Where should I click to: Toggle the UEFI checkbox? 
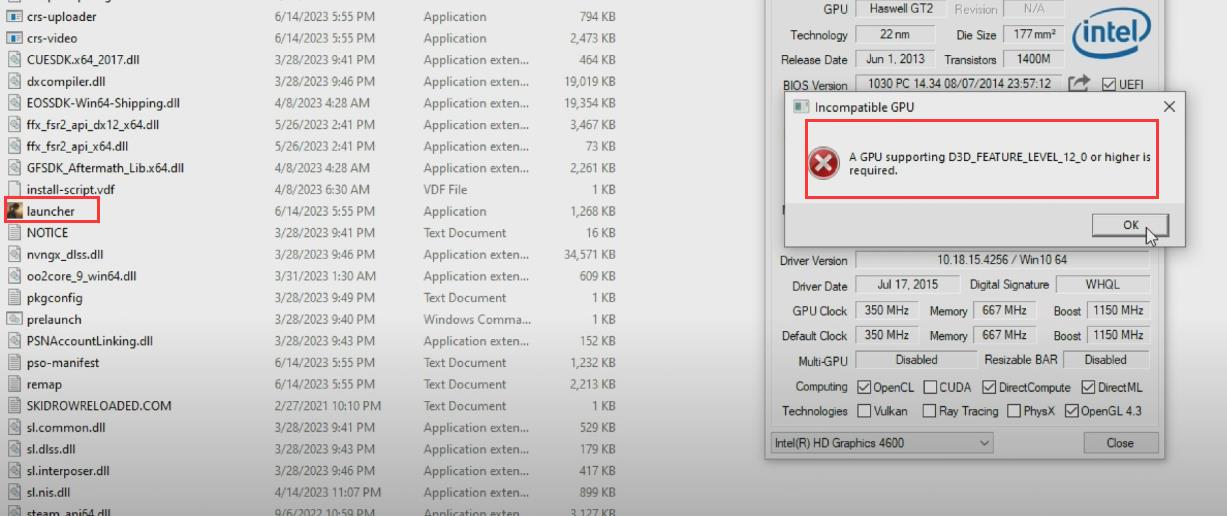pyautogui.click(x=1108, y=85)
